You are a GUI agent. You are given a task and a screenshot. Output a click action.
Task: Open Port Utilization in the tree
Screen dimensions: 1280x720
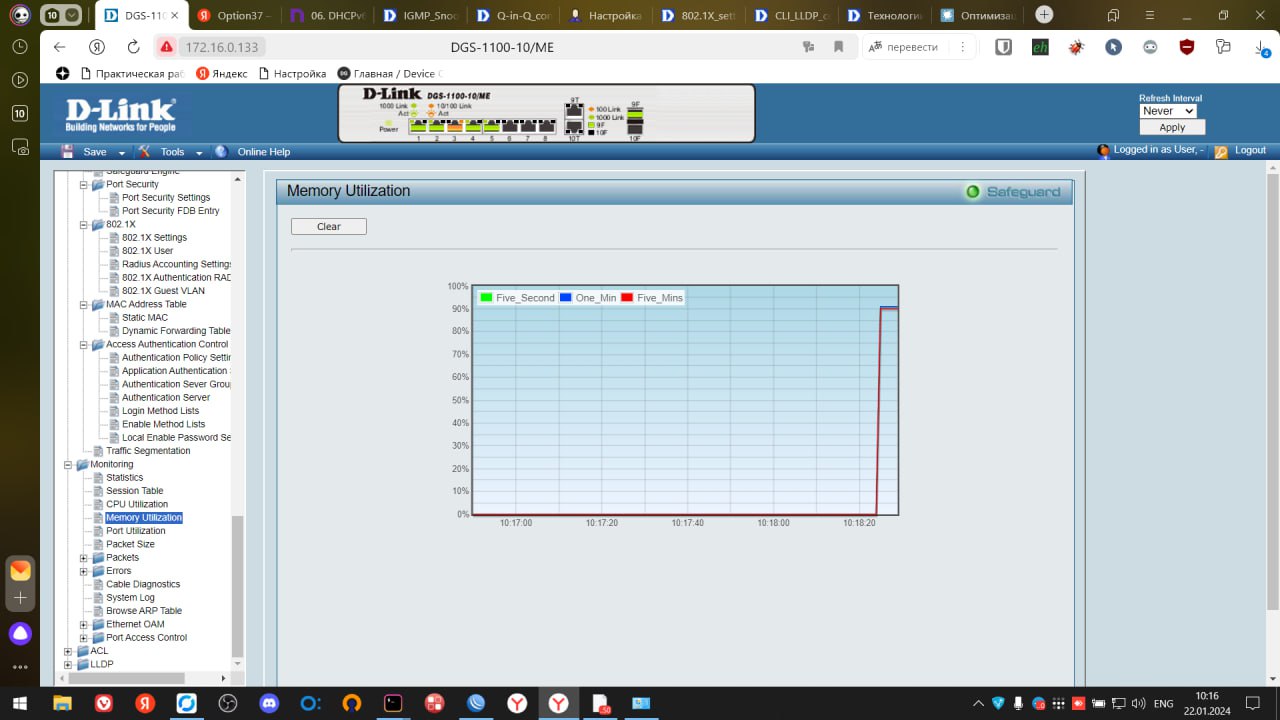(136, 531)
